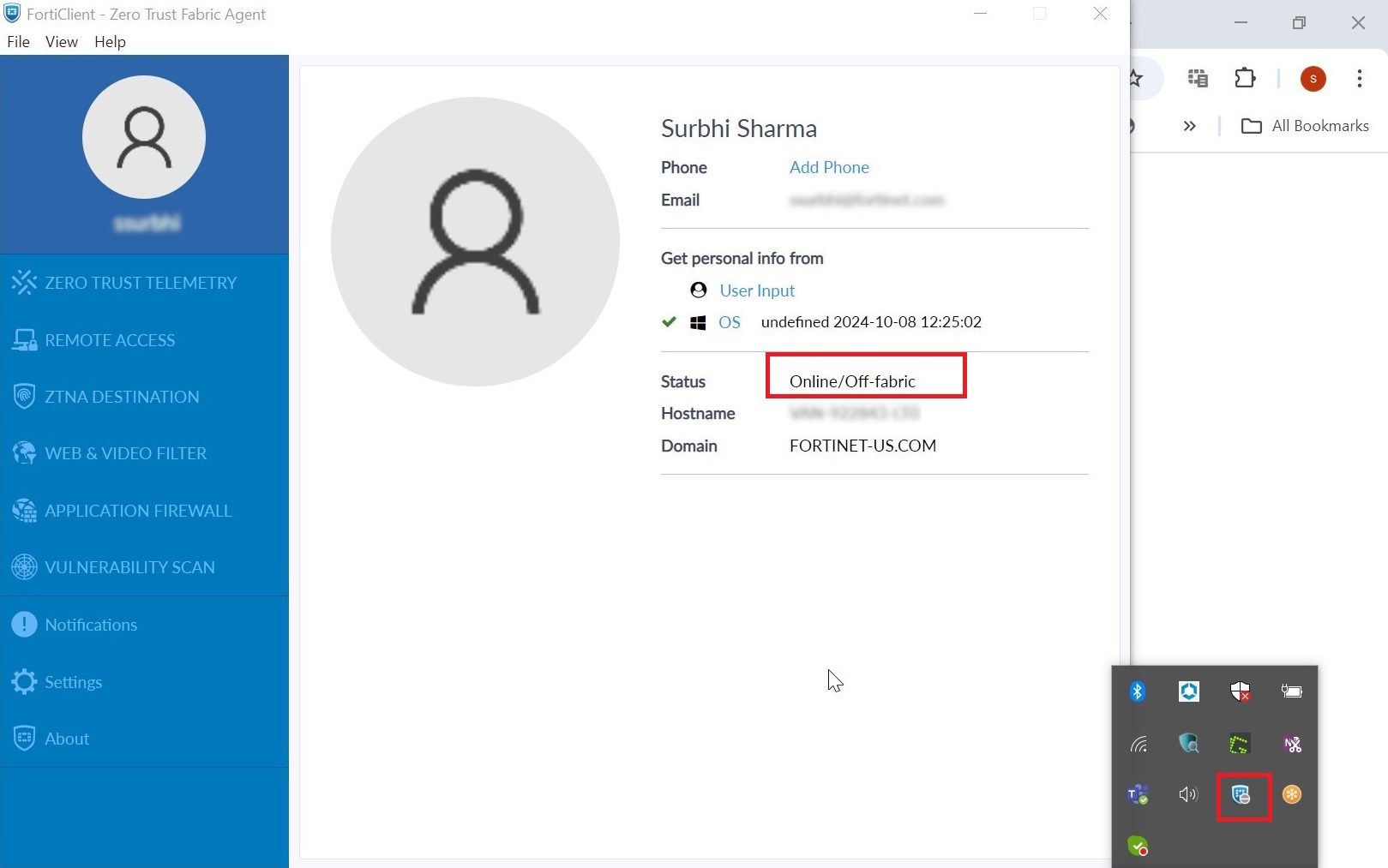The image size is (1388, 868).
Task: Open Chrome's three-dot menu
Action: click(x=1360, y=78)
